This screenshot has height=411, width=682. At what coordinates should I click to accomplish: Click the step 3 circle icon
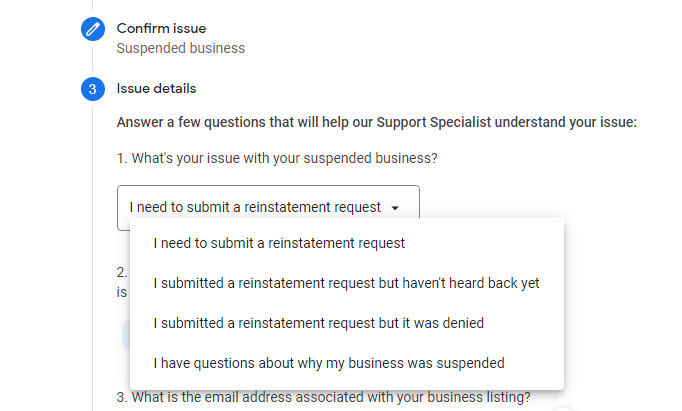93,89
